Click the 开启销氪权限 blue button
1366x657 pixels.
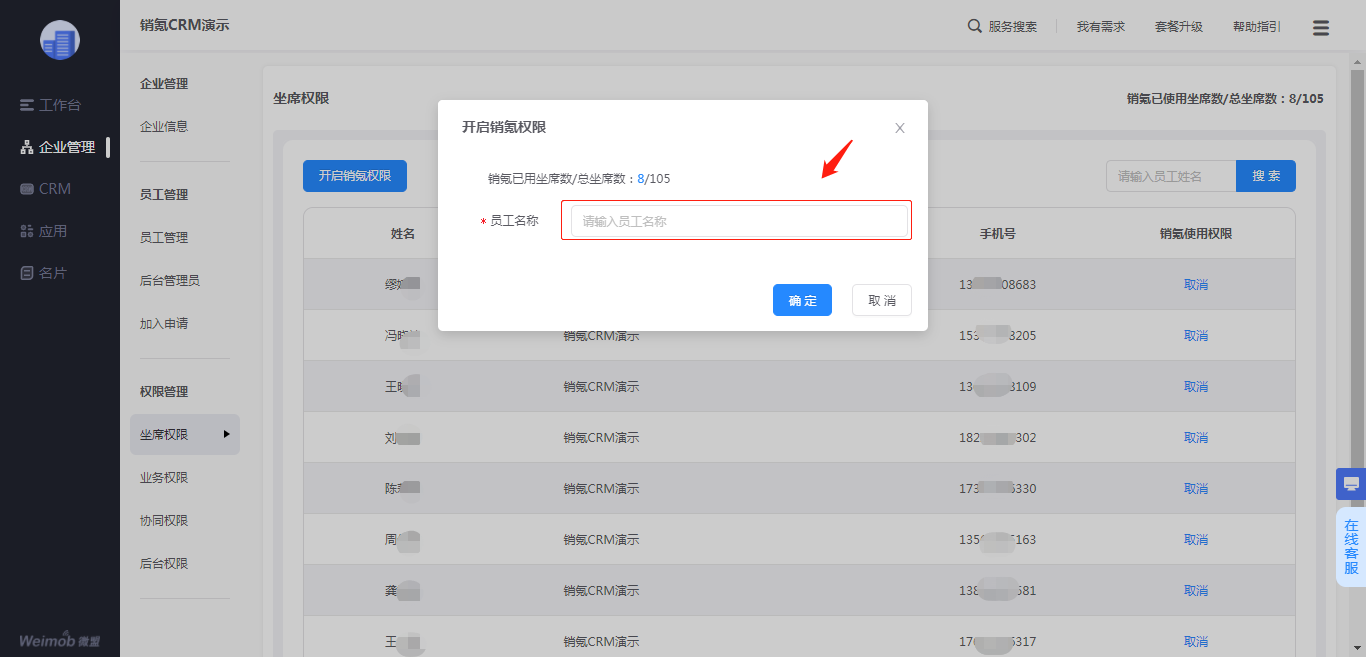click(355, 176)
